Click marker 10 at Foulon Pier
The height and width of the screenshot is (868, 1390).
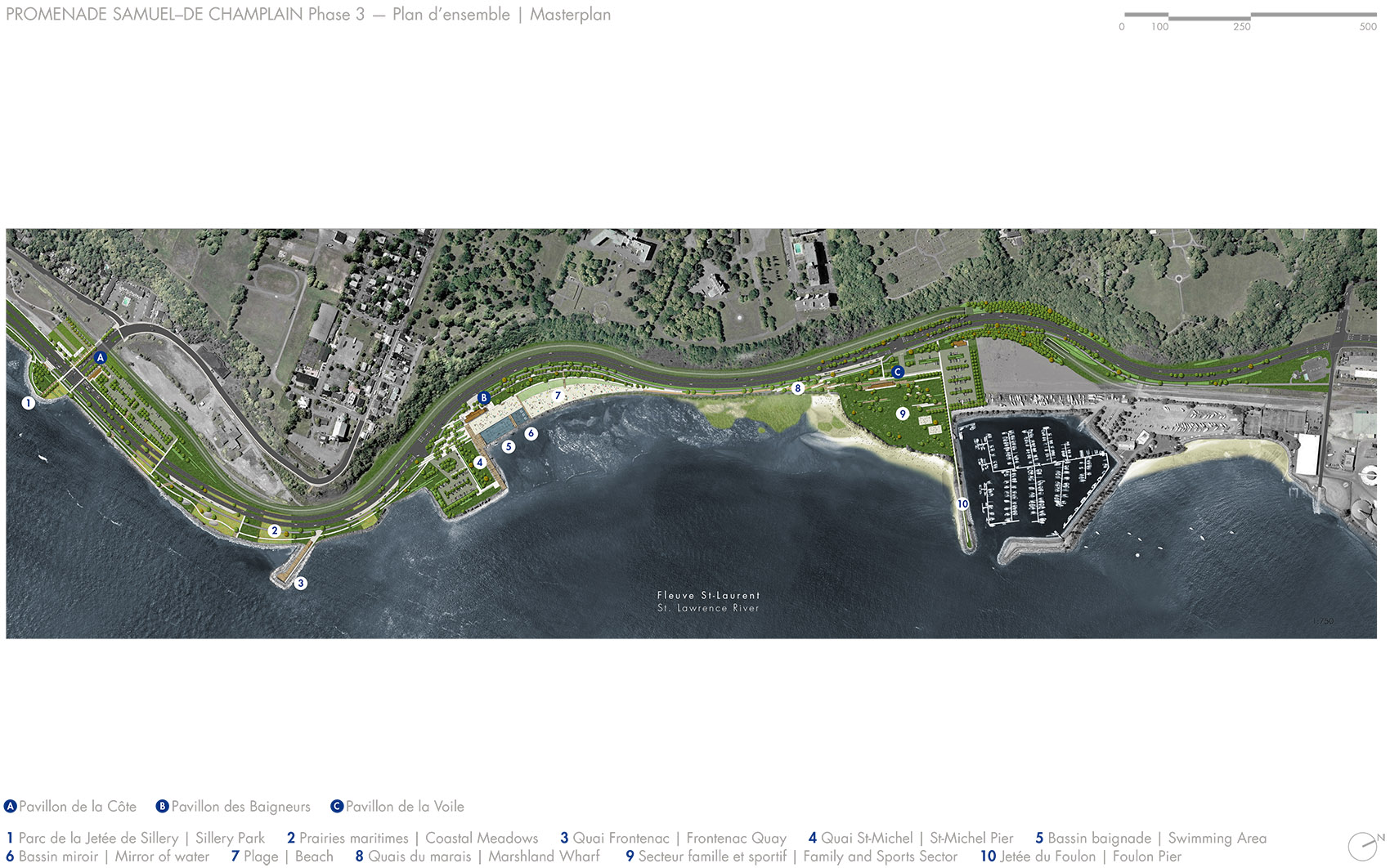tap(962, 503)
